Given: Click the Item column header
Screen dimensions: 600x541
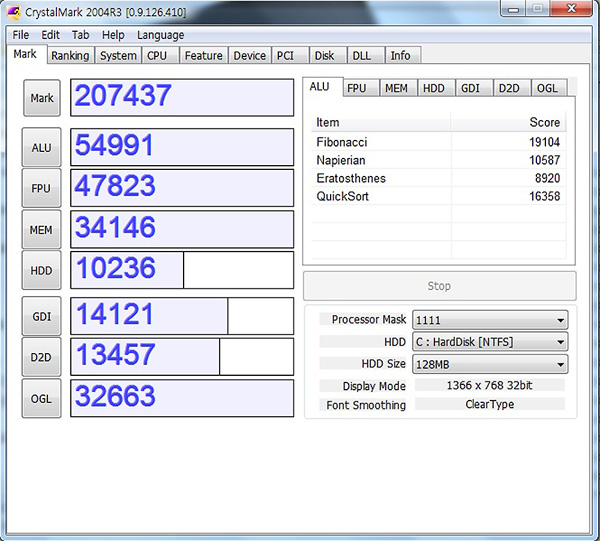Looking at the screenshot, I should coord(381,122).
